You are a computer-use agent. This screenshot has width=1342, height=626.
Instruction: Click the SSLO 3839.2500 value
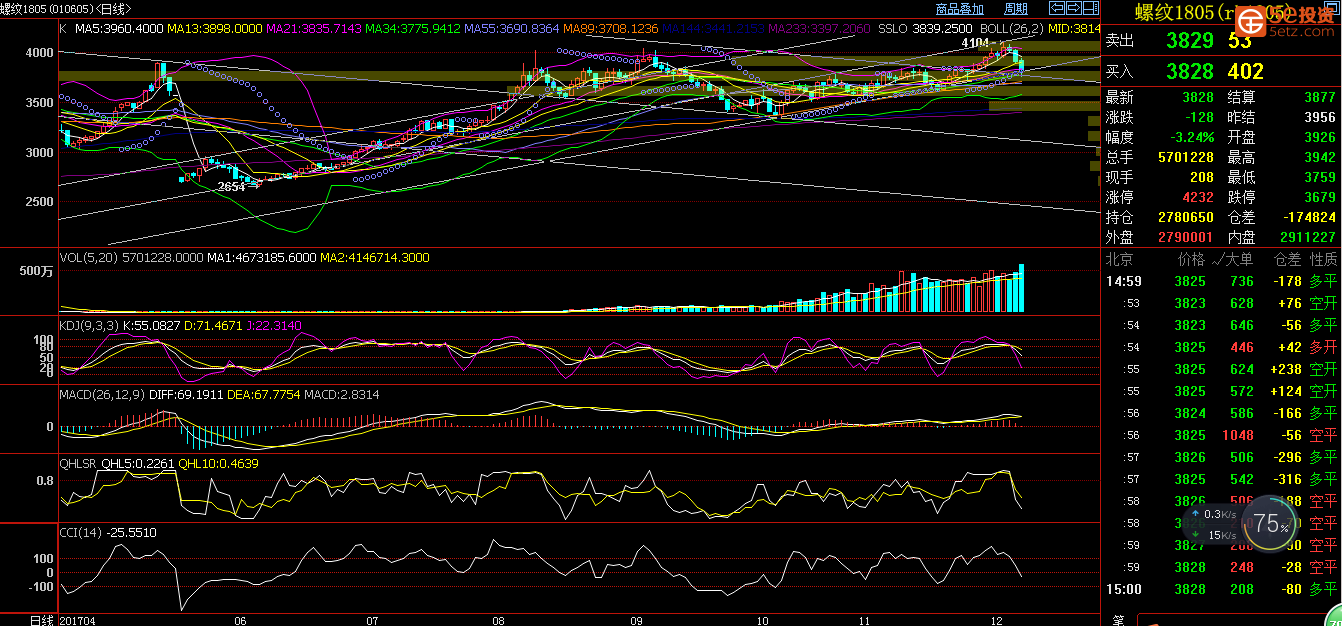pyautogui.click(x=926, y=29)
